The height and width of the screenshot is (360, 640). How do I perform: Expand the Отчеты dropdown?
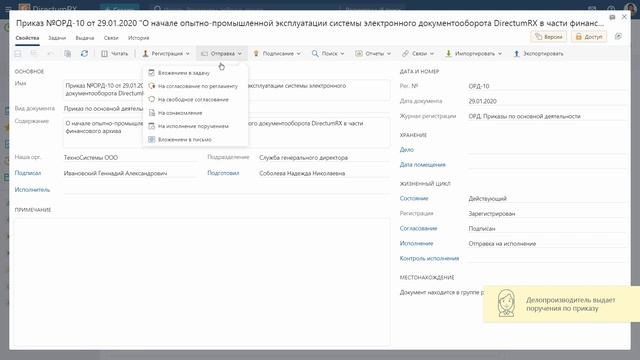[373, 53]
